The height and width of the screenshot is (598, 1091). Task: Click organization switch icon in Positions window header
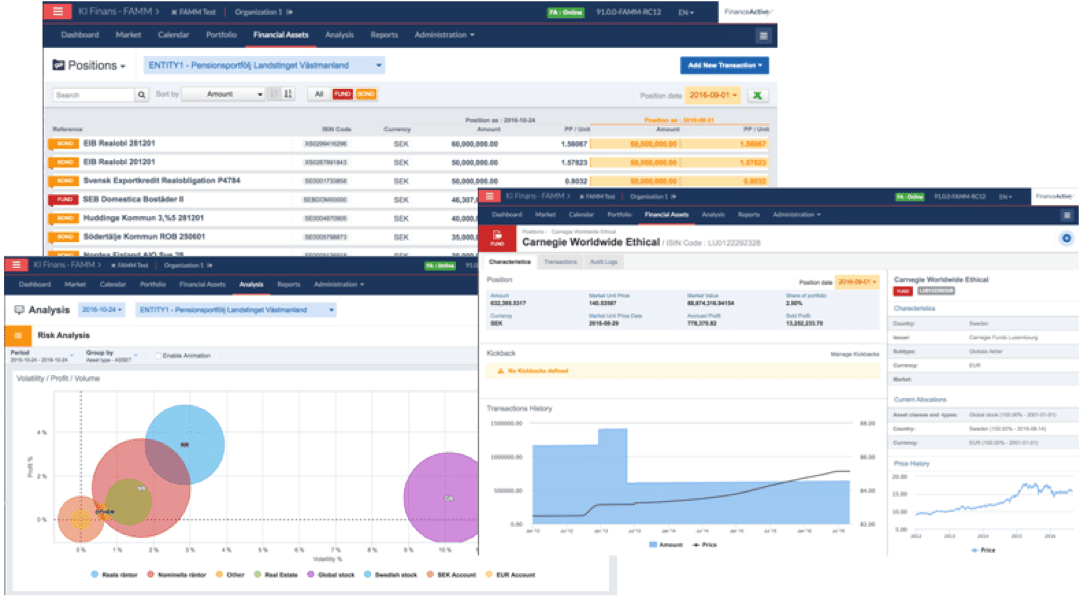289,12
